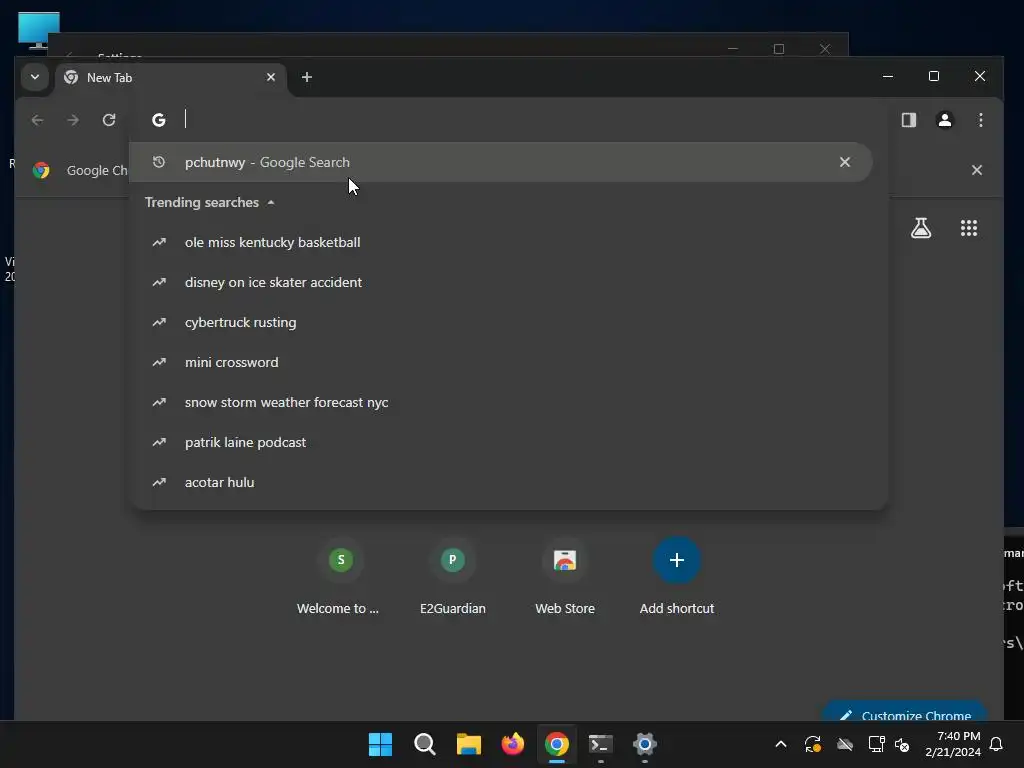Image resolution: width=1024 pixels, height=768 pixels.
Task: Open the tab search dropdown arrow
Action: click(35, 77)
